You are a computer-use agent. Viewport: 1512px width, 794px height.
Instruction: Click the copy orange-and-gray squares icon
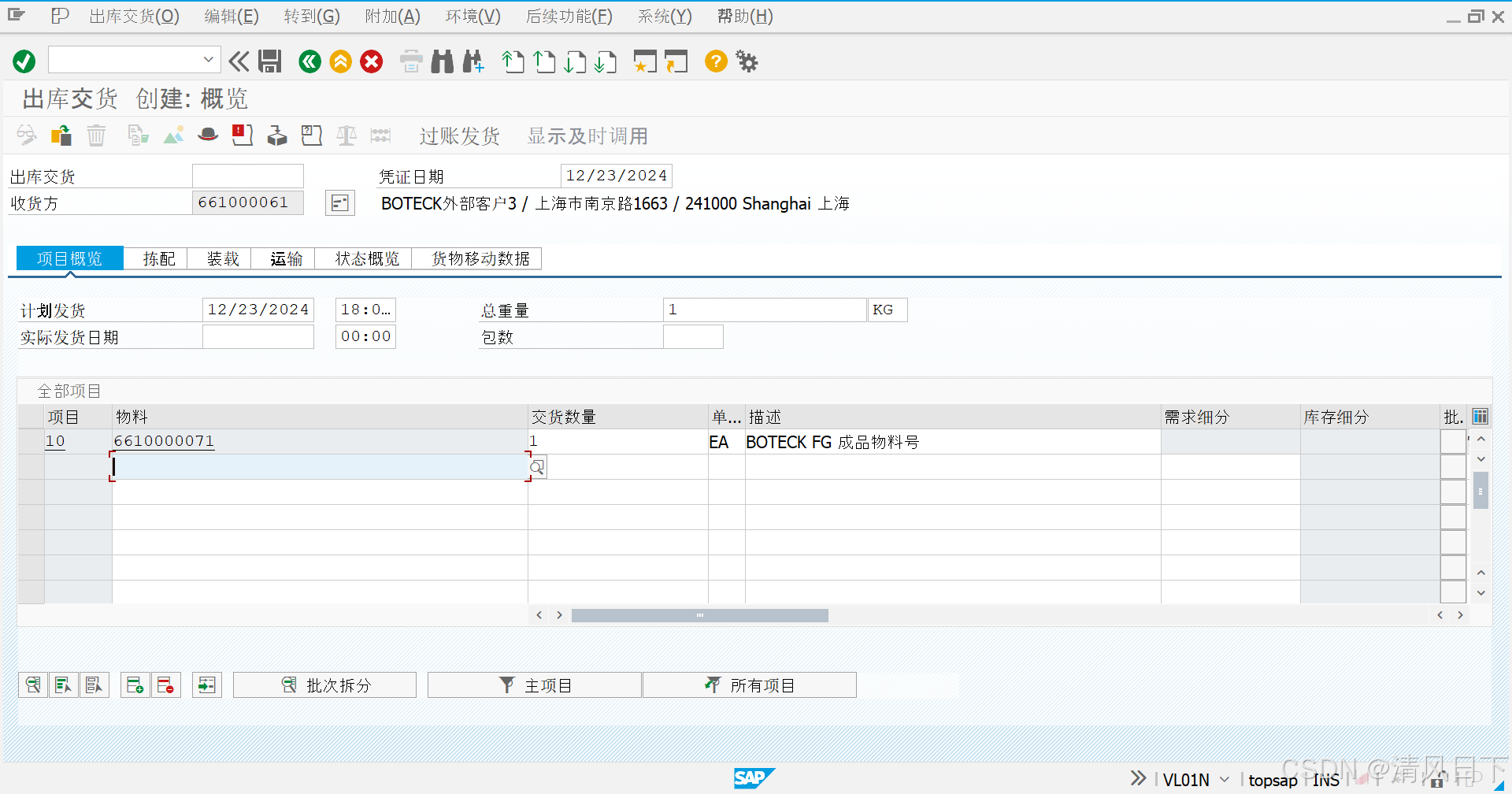click(x=61, y=135)
